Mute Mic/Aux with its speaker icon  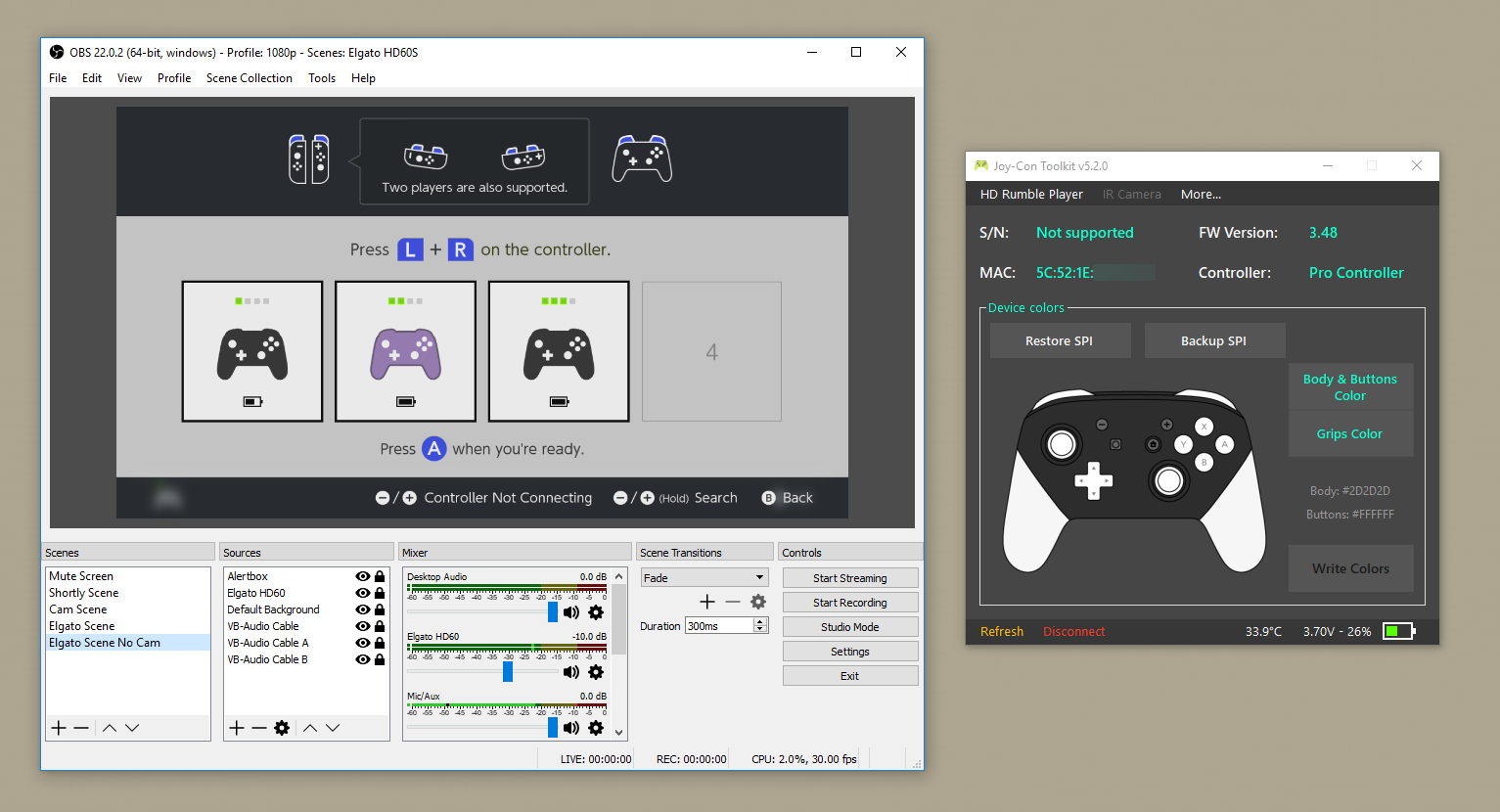571,728
